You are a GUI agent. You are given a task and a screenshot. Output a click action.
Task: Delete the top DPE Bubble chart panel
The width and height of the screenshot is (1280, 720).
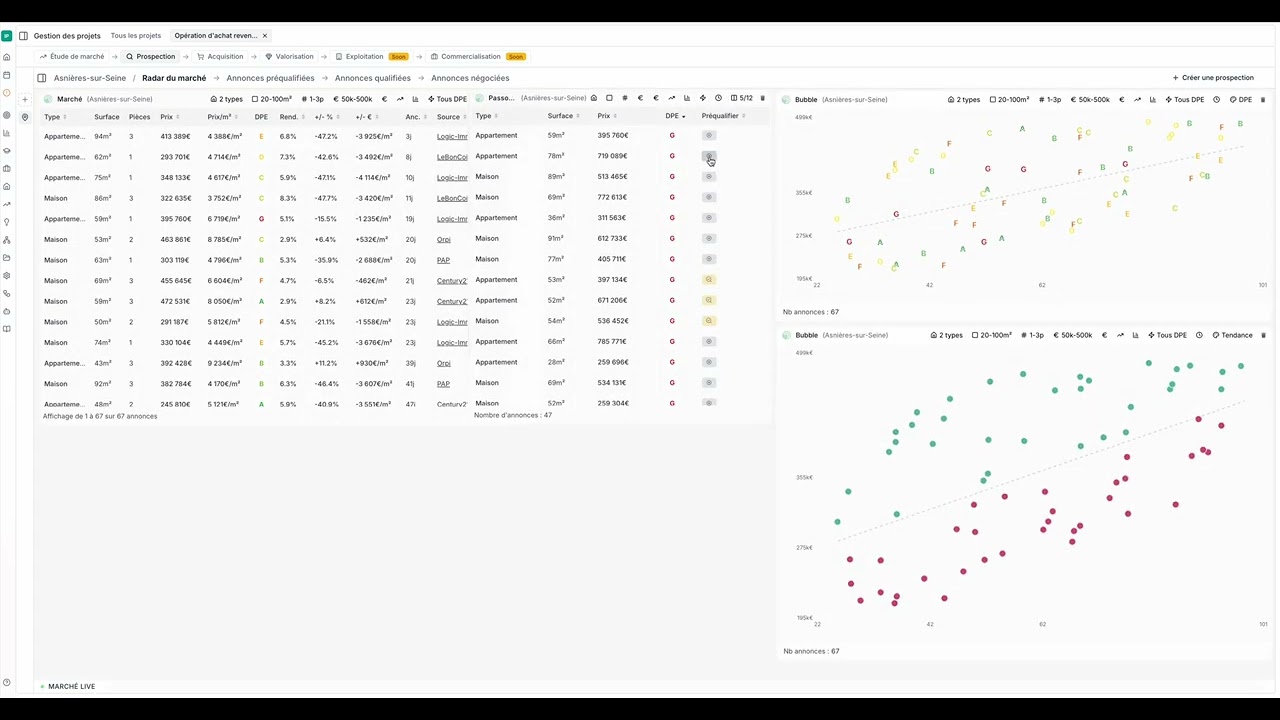pyautogui.click(x=1263, y=100)
